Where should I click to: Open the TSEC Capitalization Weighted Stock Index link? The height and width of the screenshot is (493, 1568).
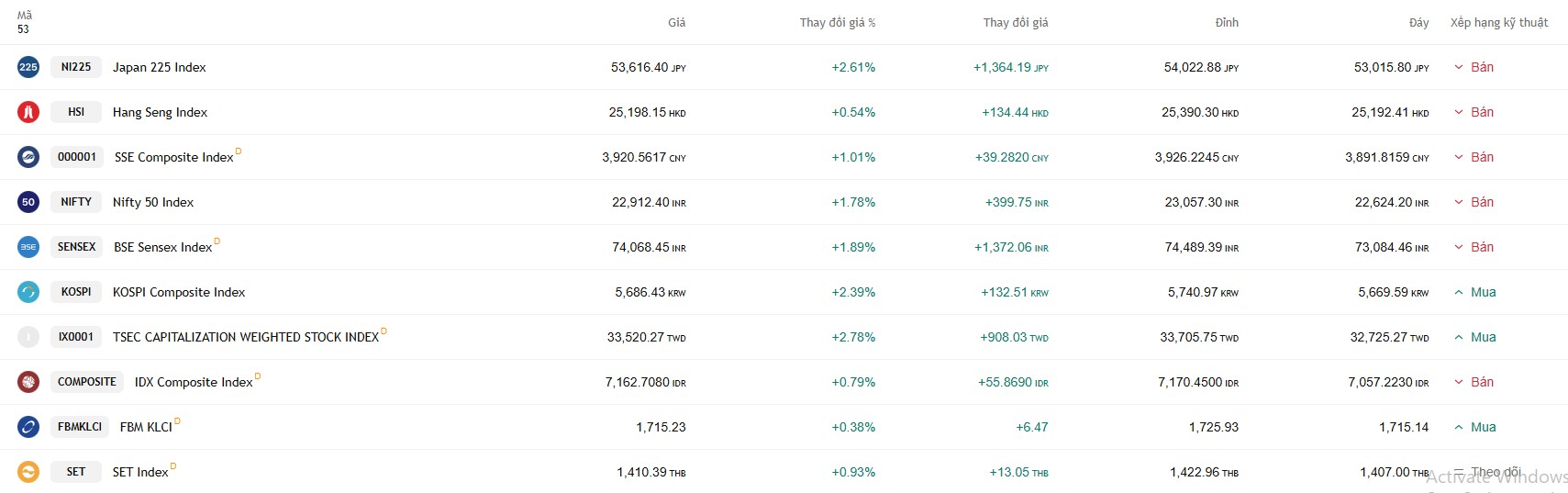click(246, 337)
